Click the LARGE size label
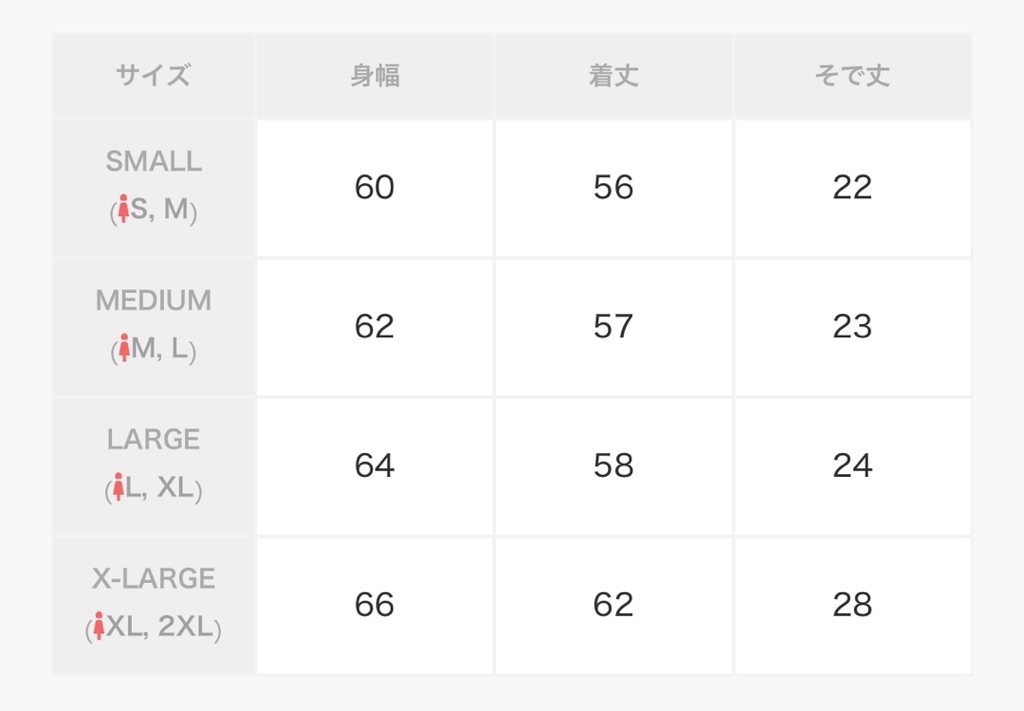Image resolution: width=1024 pixels, height=711 pixels. pos(153,439)
